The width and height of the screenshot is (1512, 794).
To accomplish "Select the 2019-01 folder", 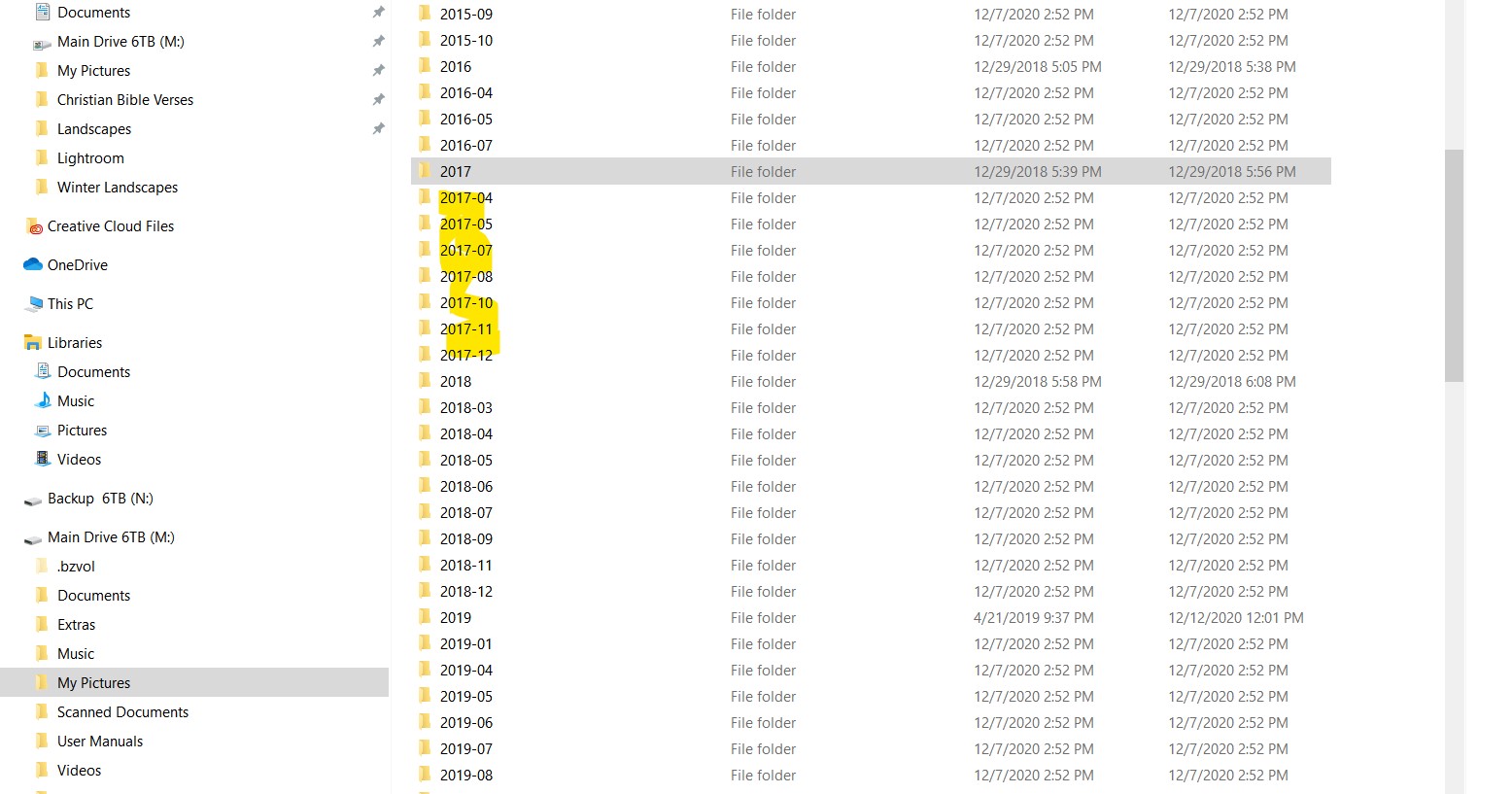I will point(466,643).
